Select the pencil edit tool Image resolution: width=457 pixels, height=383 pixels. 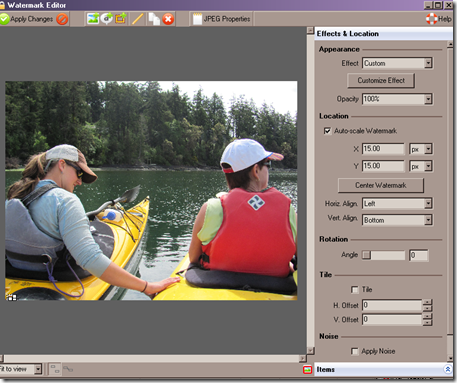[x=137, y=19]
